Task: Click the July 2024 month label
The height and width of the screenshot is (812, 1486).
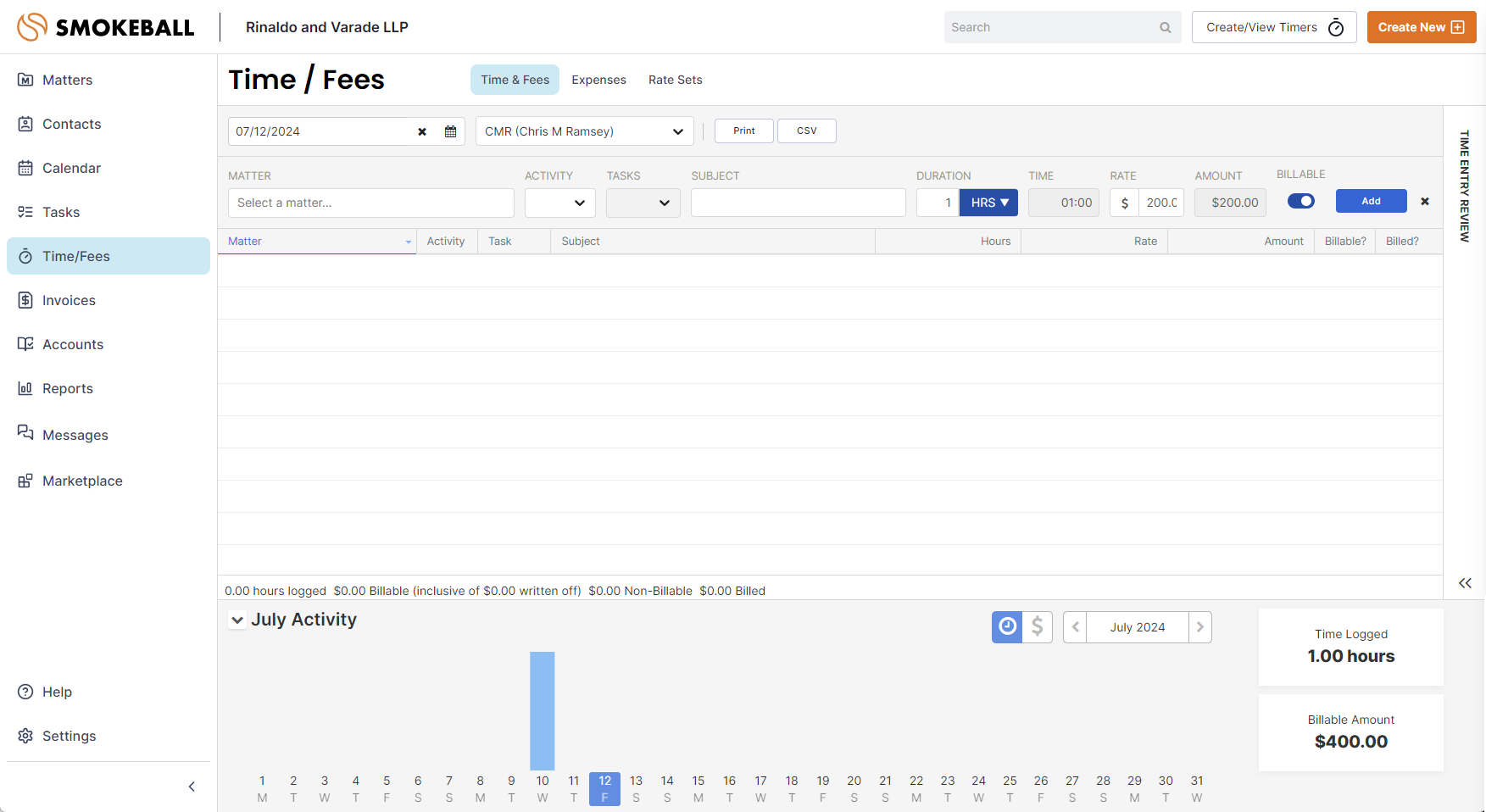Action: [1138, 627]
